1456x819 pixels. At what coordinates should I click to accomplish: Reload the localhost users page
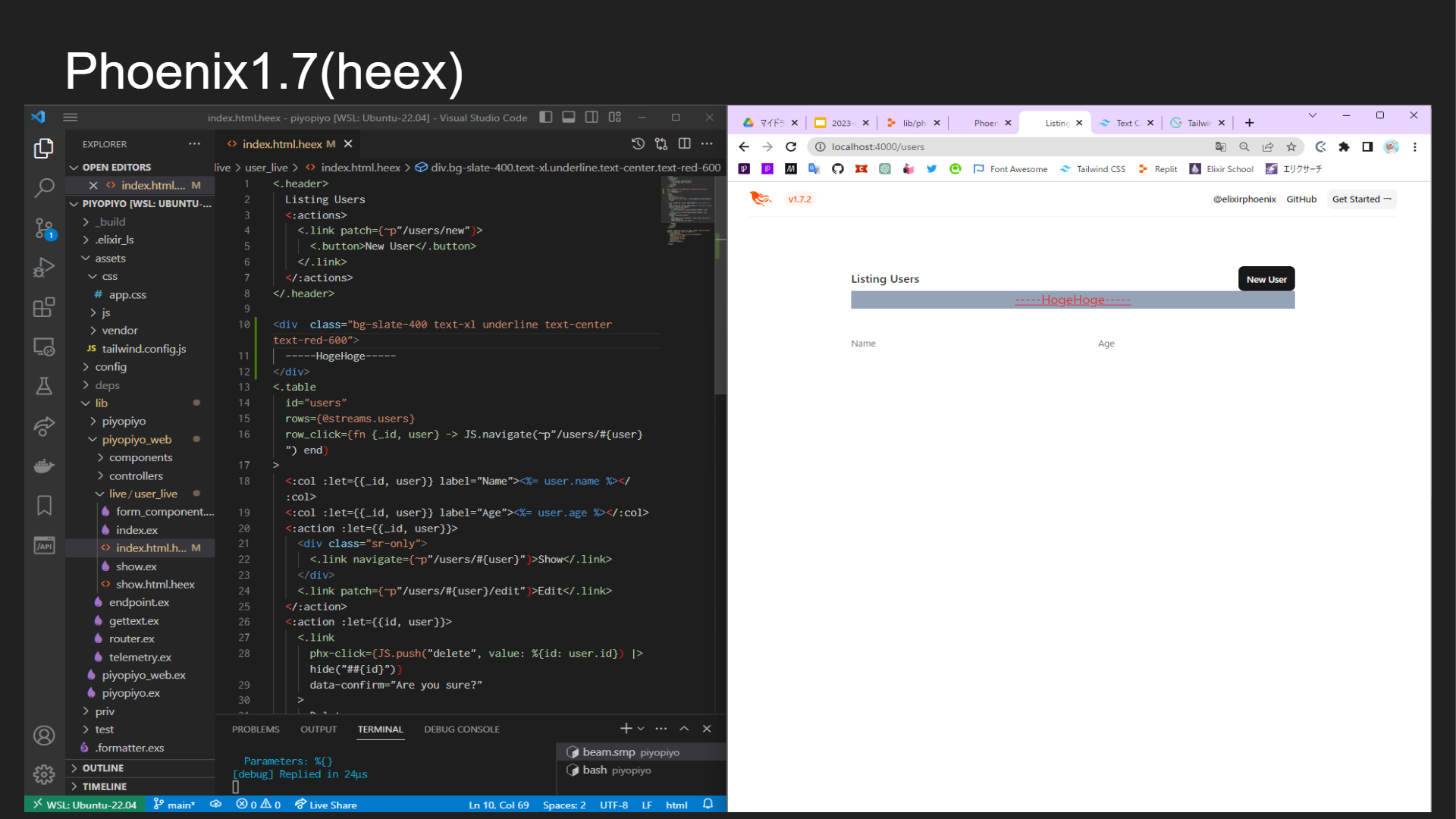pos(791,147)
